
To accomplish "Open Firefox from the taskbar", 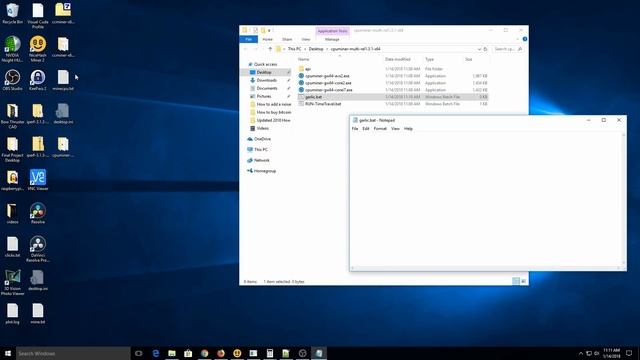I will [x=221, y=353].
